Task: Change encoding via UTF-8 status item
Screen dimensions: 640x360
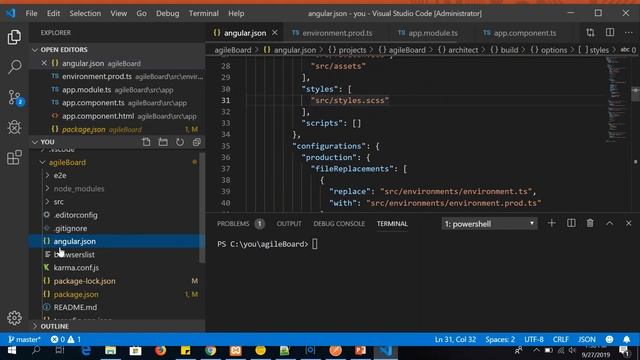Action: [x=534, y=339]
